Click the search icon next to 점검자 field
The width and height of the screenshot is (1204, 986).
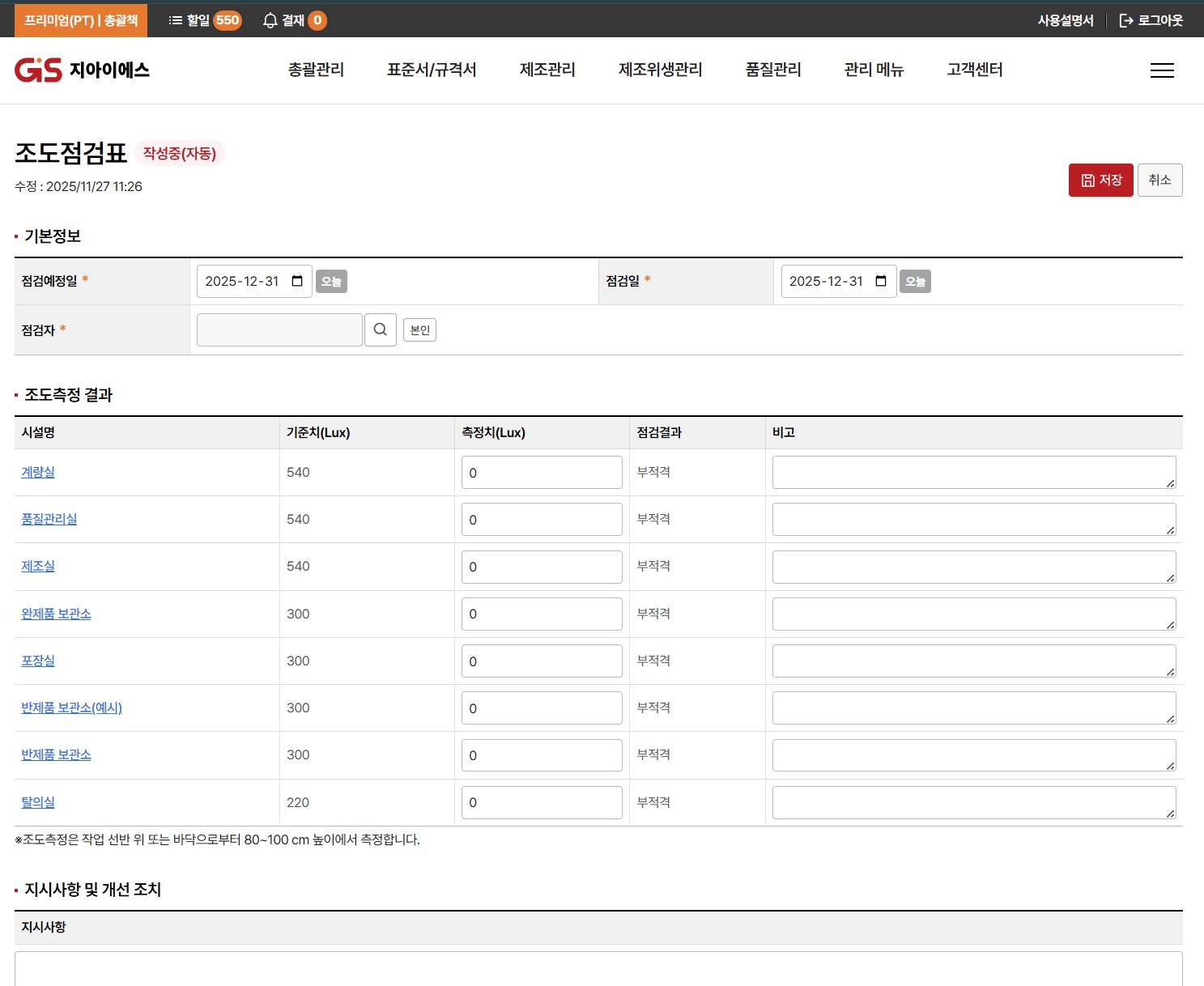[x=381, y=329]
